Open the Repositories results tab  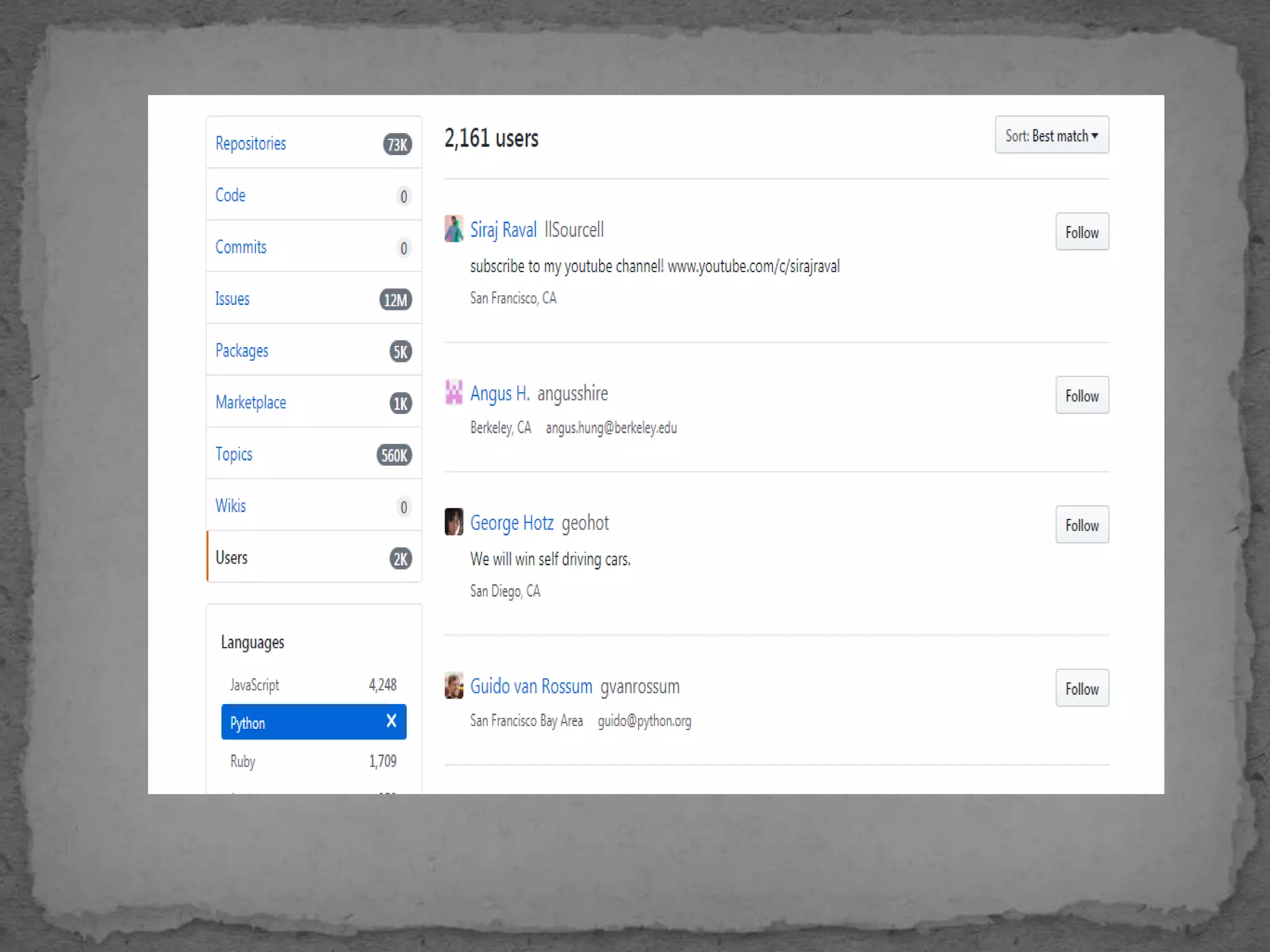click(251, 143)
